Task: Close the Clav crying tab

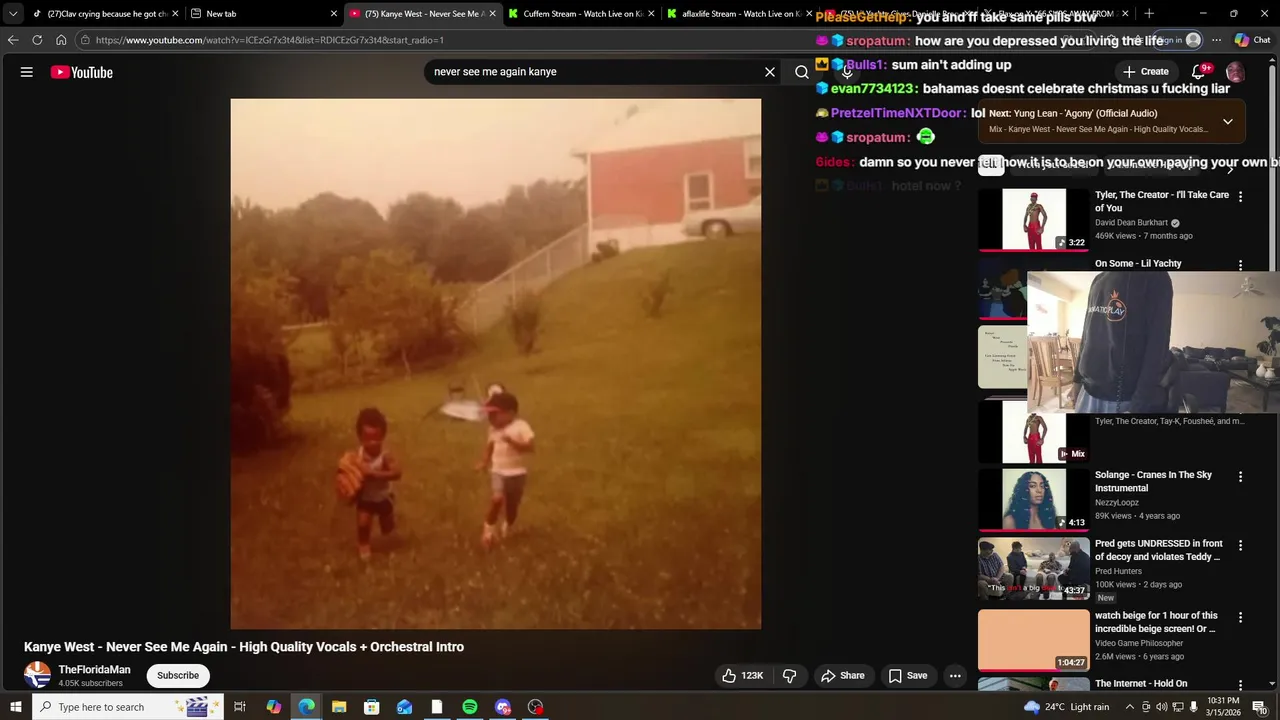Action: 175,14
